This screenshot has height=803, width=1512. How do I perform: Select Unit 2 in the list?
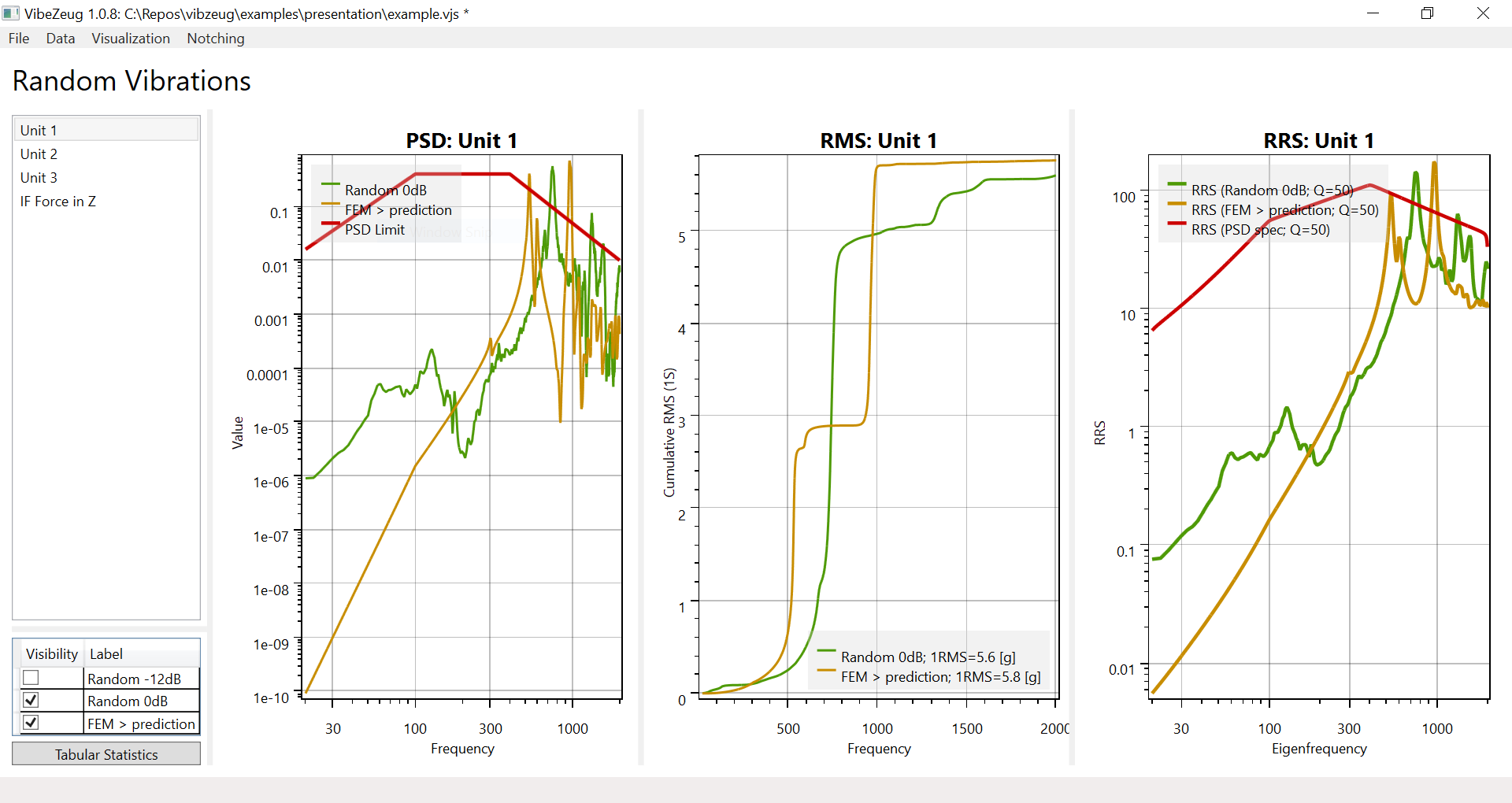39,154
